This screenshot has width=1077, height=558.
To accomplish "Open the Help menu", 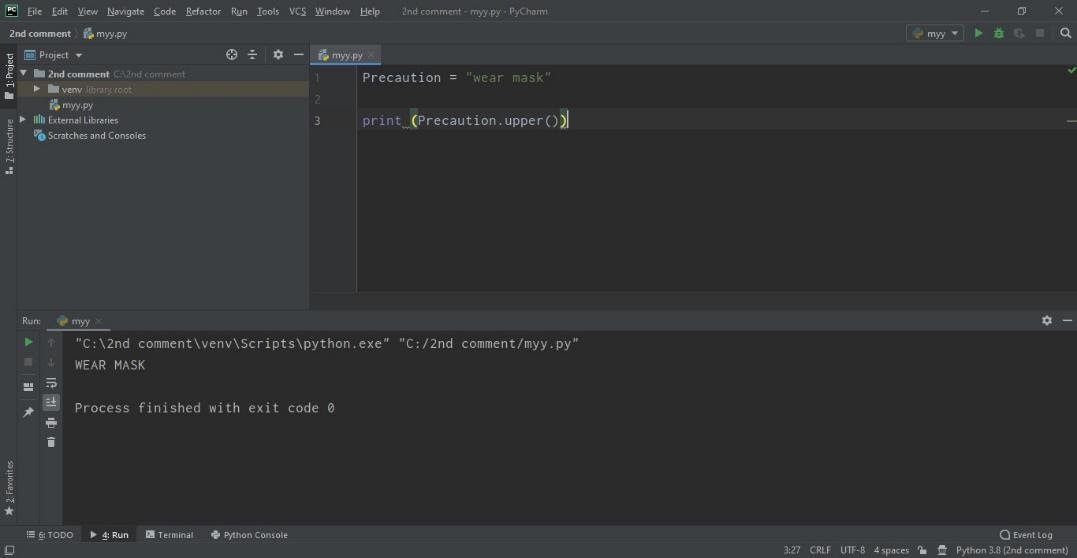I will [x=370, y=12].
